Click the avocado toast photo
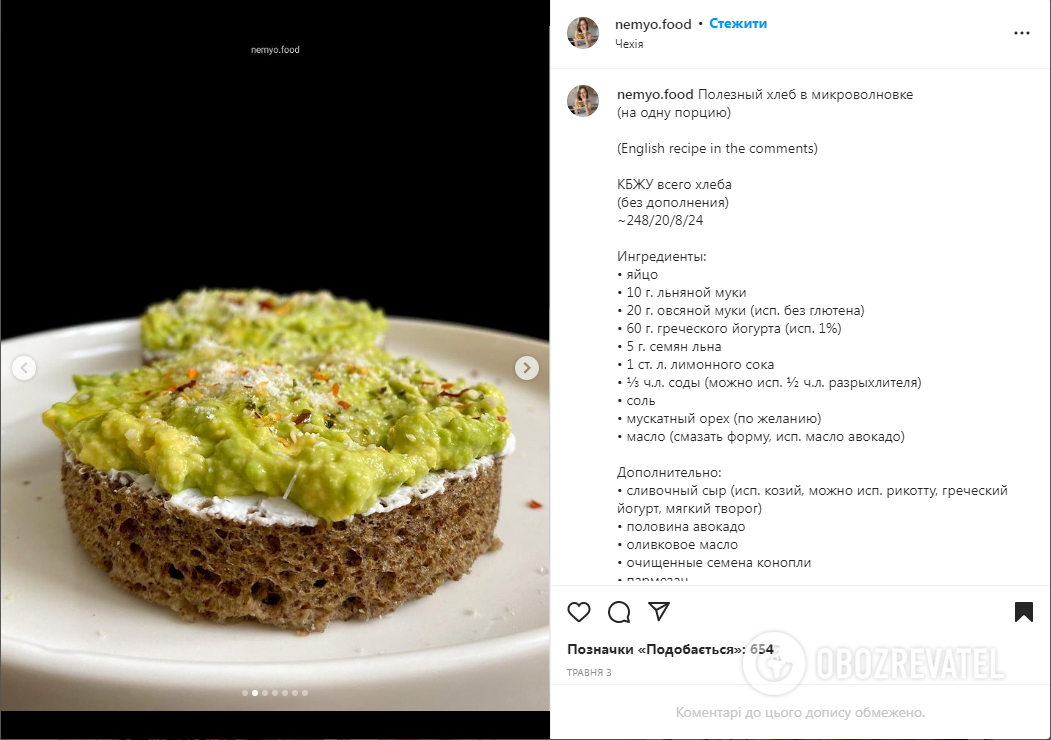 (275, 355)
